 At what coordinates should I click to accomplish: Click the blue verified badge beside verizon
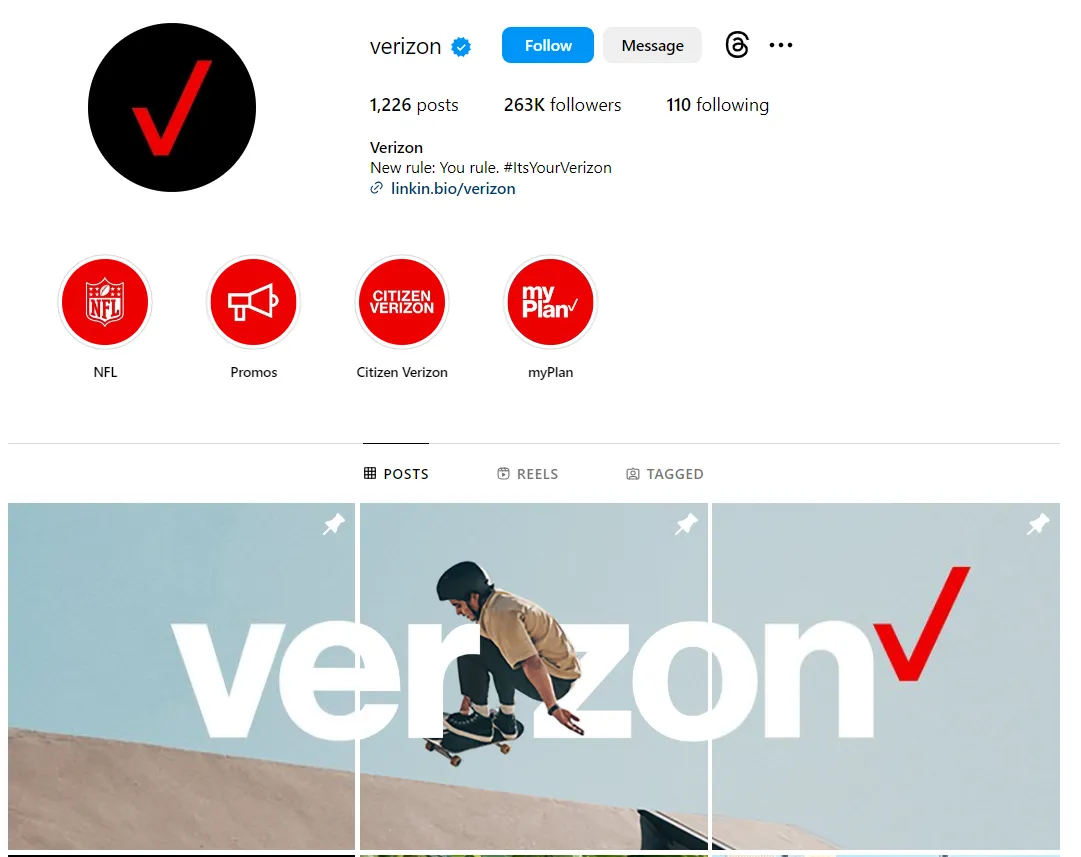tap(461, 47)
